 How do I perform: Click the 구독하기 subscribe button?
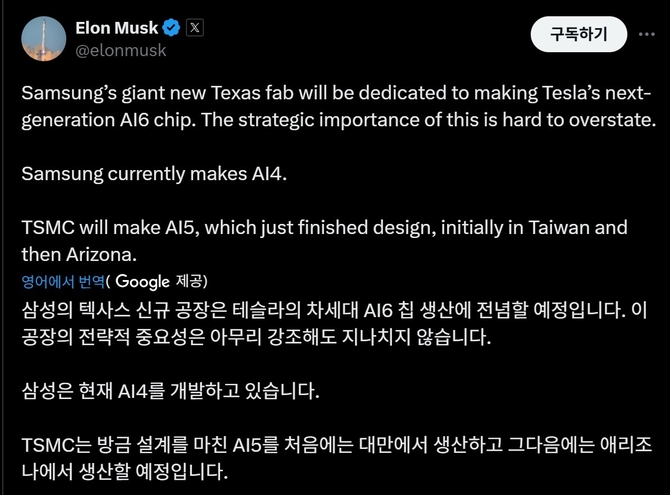tap(578, 35)
